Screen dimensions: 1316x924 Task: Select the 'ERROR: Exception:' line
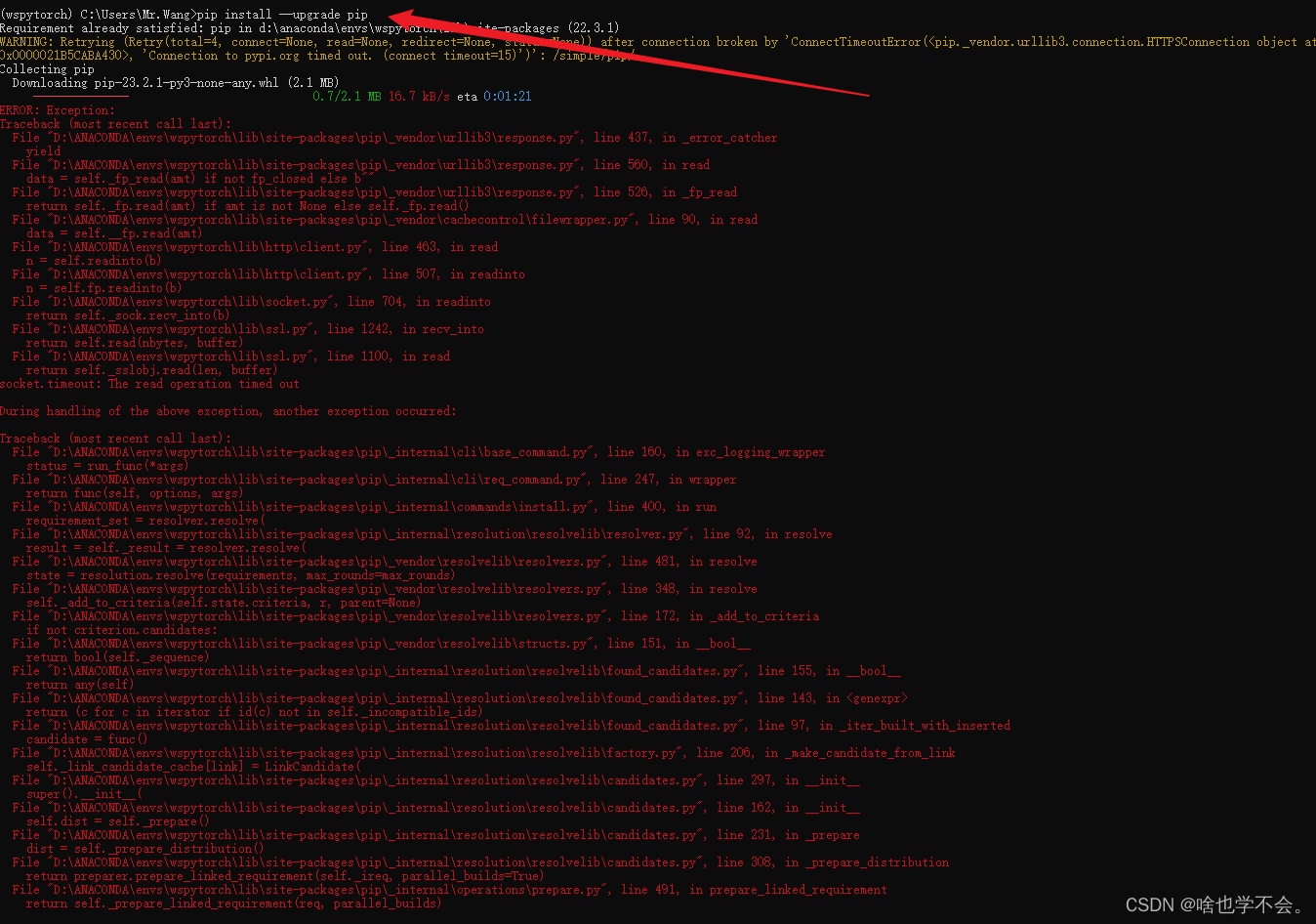(x=58, y=110)
